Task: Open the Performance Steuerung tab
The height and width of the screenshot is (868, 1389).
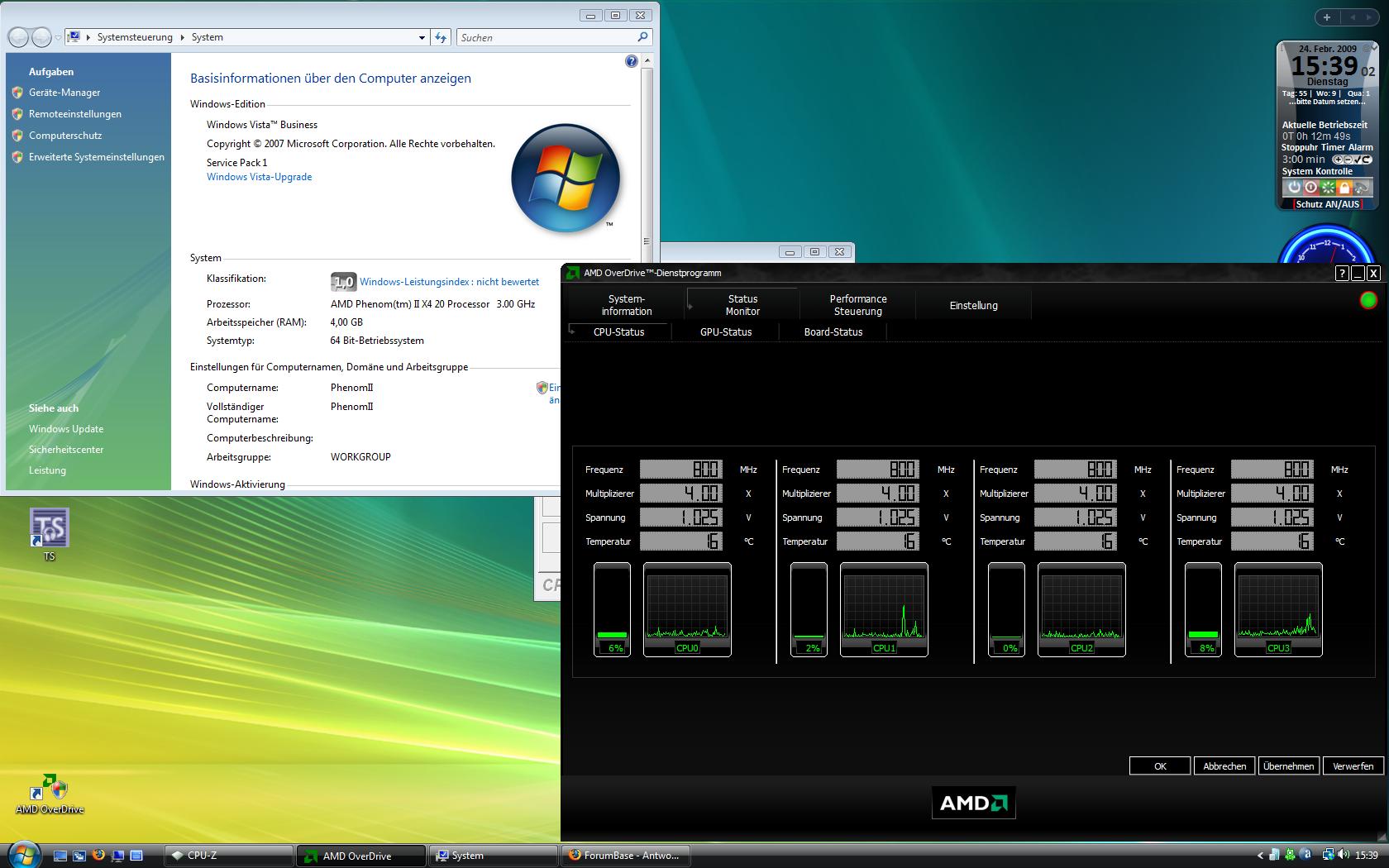Action: point(858,305)
